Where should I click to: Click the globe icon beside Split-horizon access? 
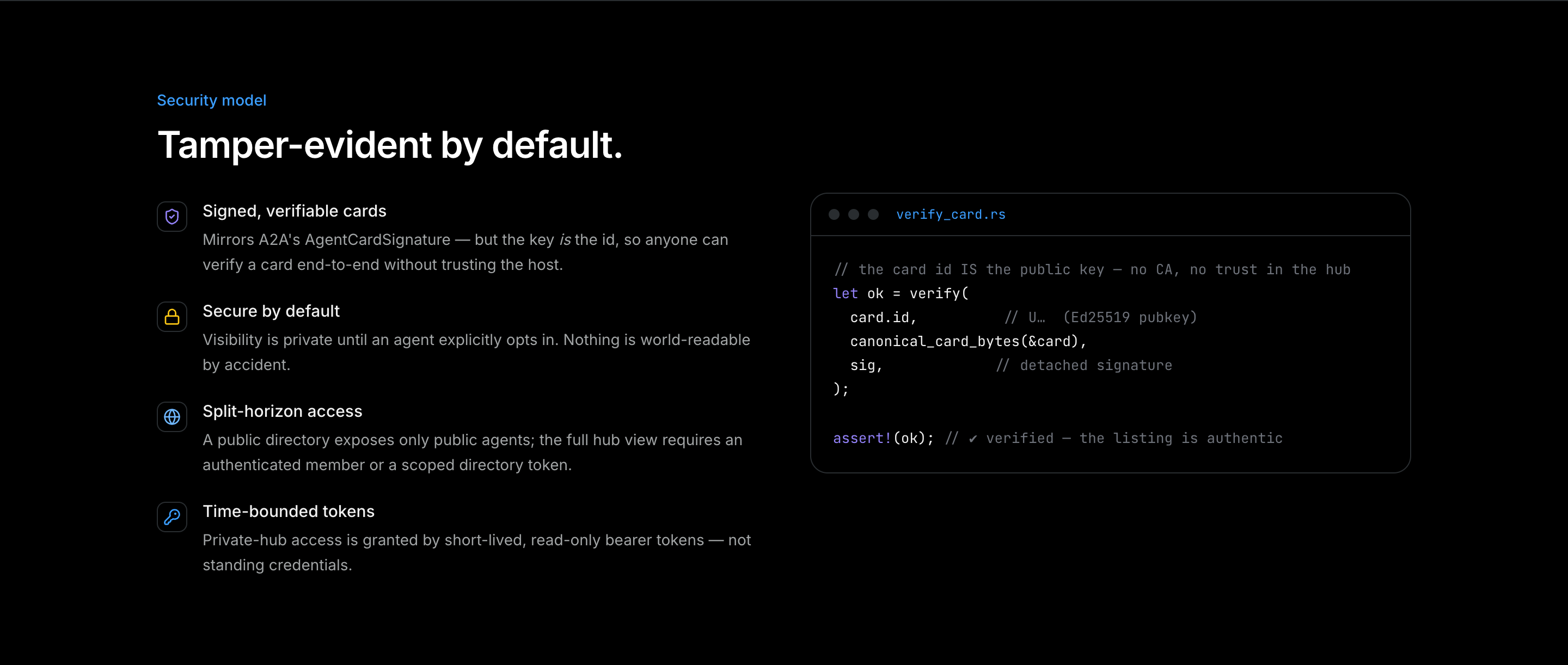pos(171,417)
